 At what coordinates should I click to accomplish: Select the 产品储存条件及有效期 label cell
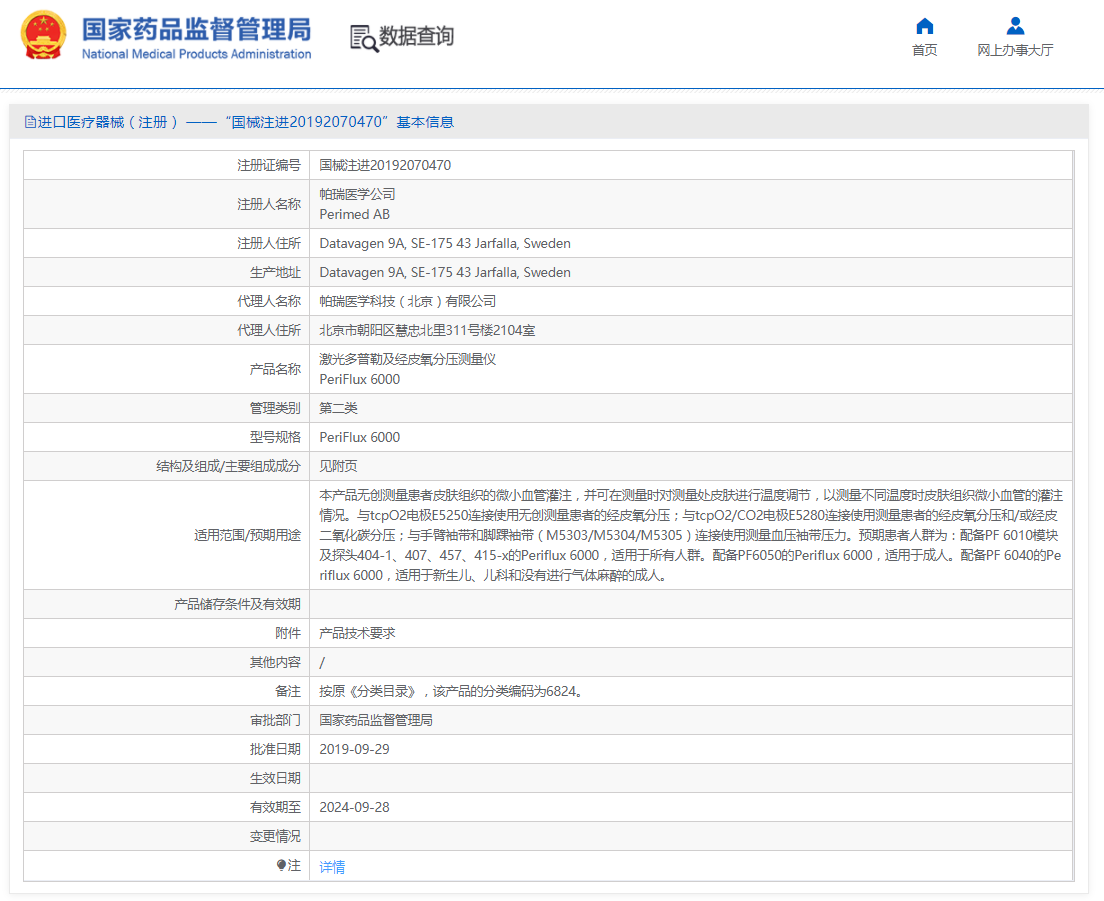click(166, 604)
